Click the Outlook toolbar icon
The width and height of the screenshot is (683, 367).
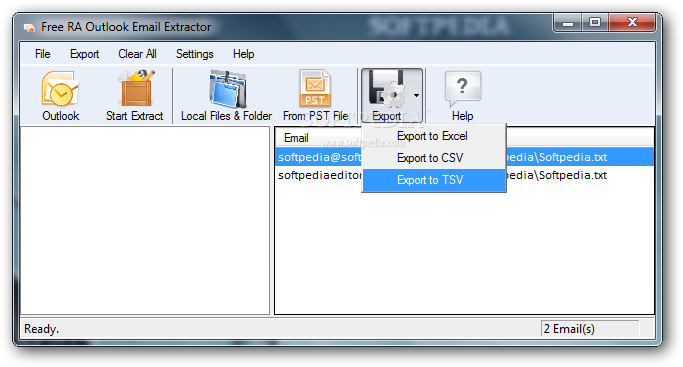click(x=60, y=89)
